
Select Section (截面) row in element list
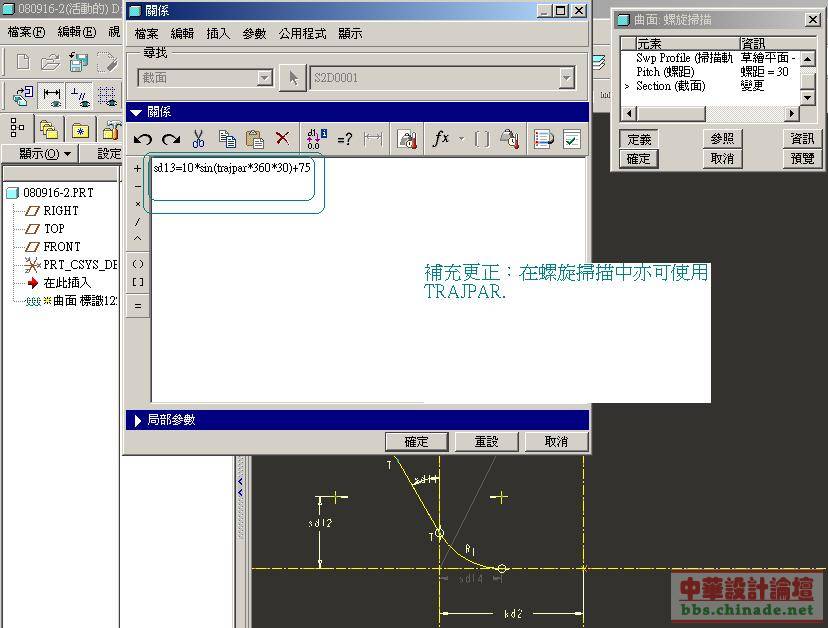point(710,86)
